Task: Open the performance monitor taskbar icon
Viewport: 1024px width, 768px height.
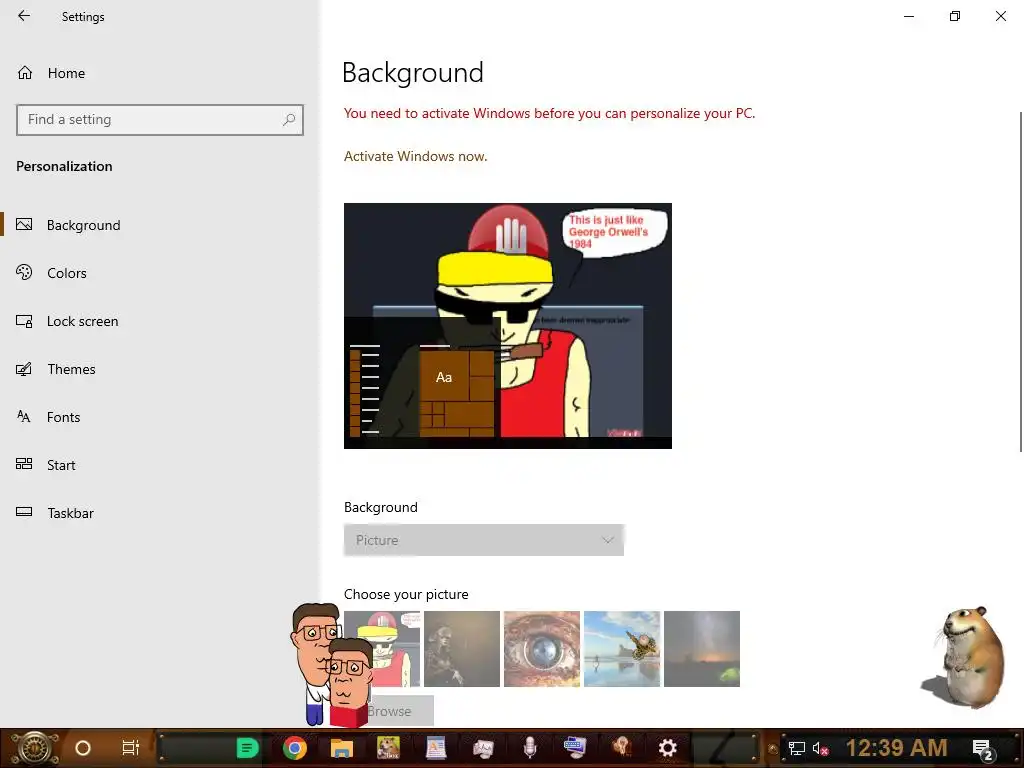Action: 483,748
